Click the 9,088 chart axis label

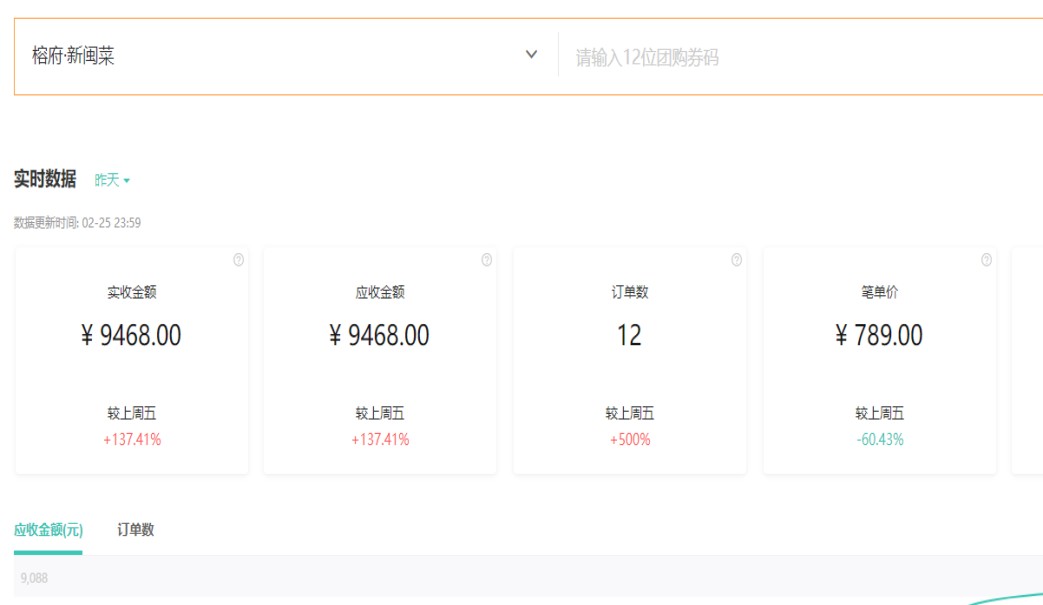click(x=34, y=578)
